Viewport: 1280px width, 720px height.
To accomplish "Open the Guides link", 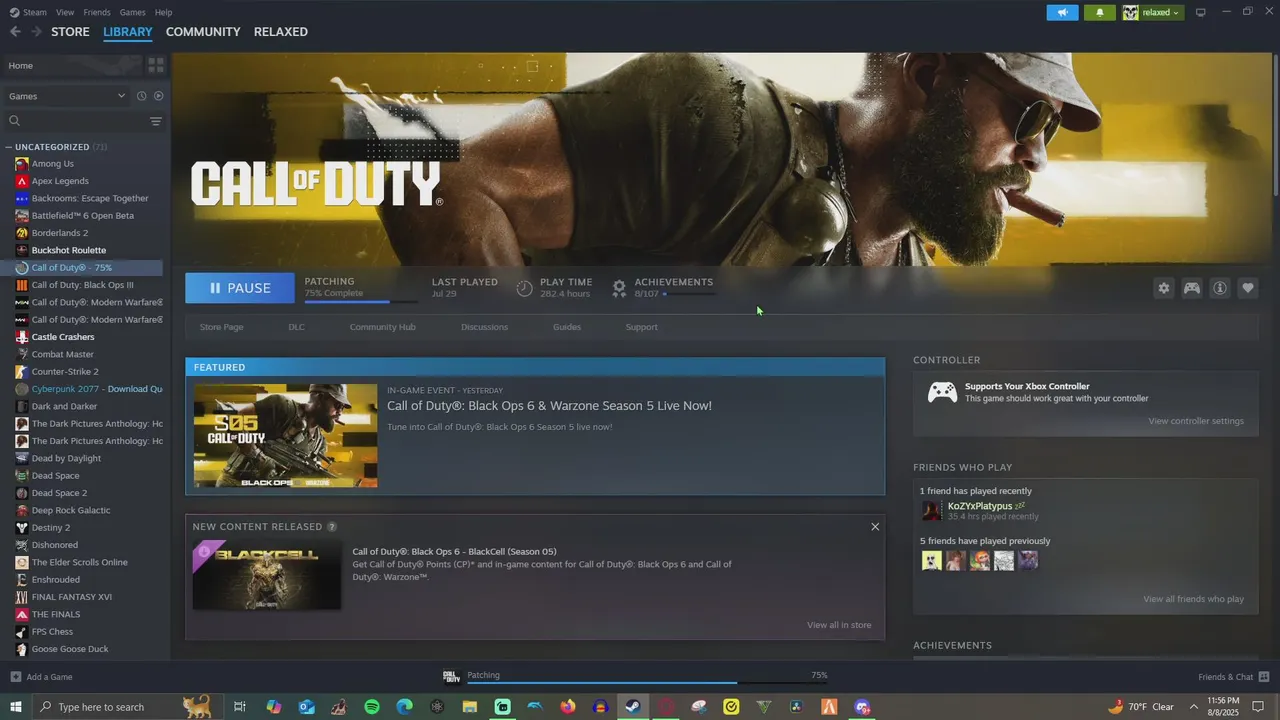I will pyautogui.click(x=567, y=327).
